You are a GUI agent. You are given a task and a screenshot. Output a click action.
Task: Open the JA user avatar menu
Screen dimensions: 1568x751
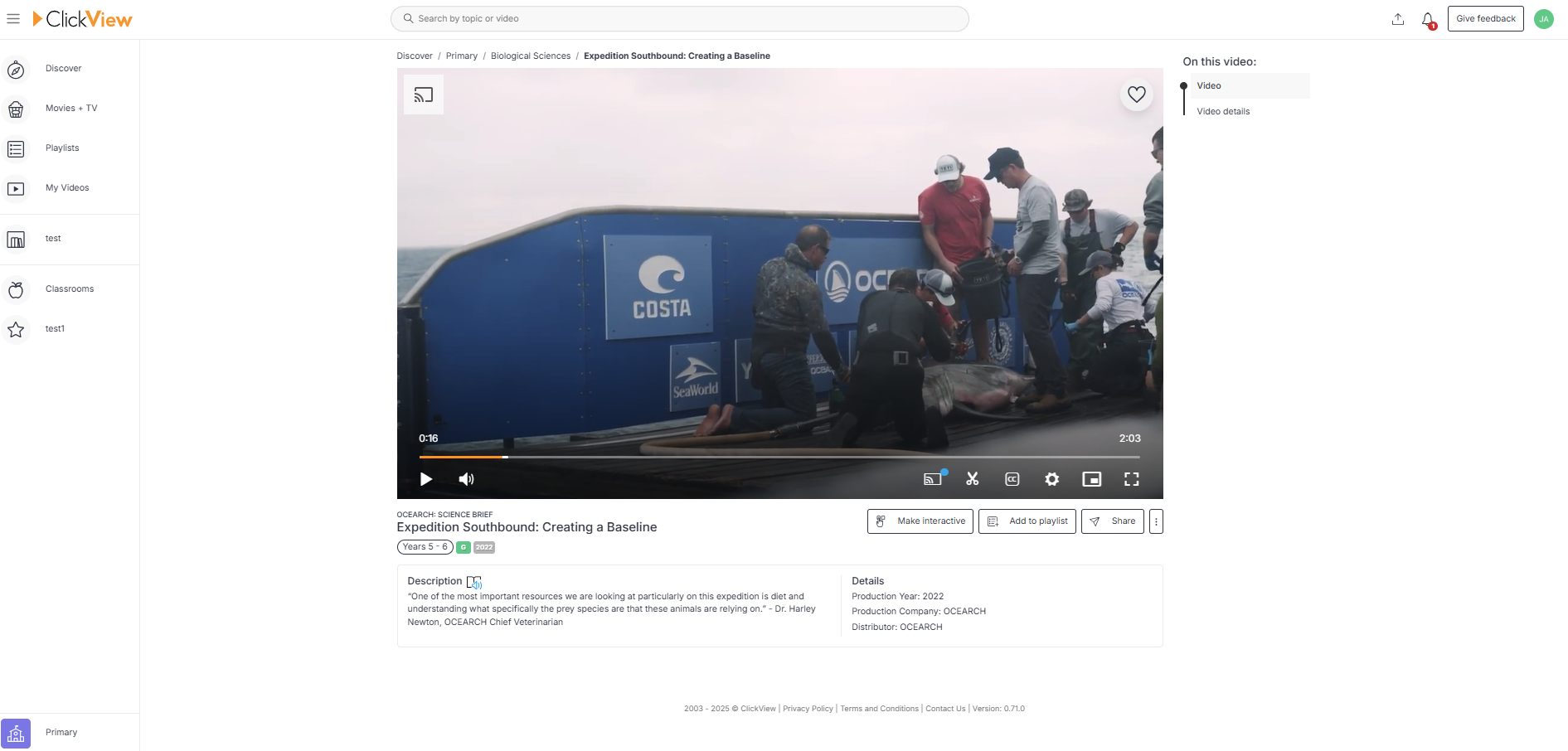pos(1544,19)
